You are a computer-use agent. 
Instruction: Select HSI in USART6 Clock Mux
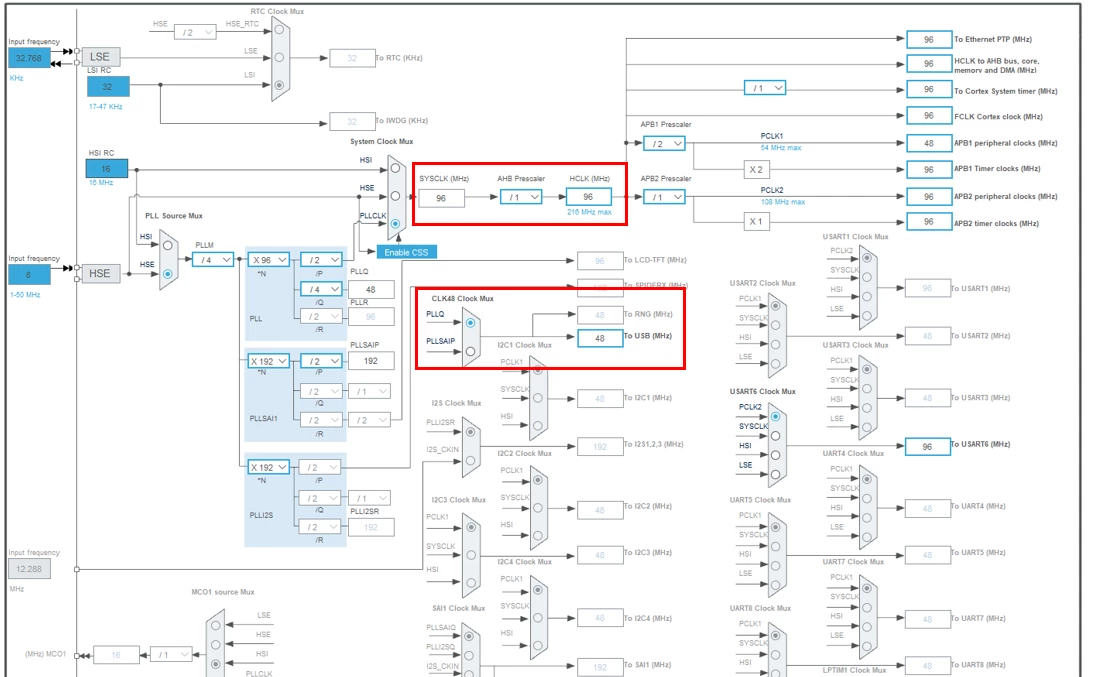775,455
